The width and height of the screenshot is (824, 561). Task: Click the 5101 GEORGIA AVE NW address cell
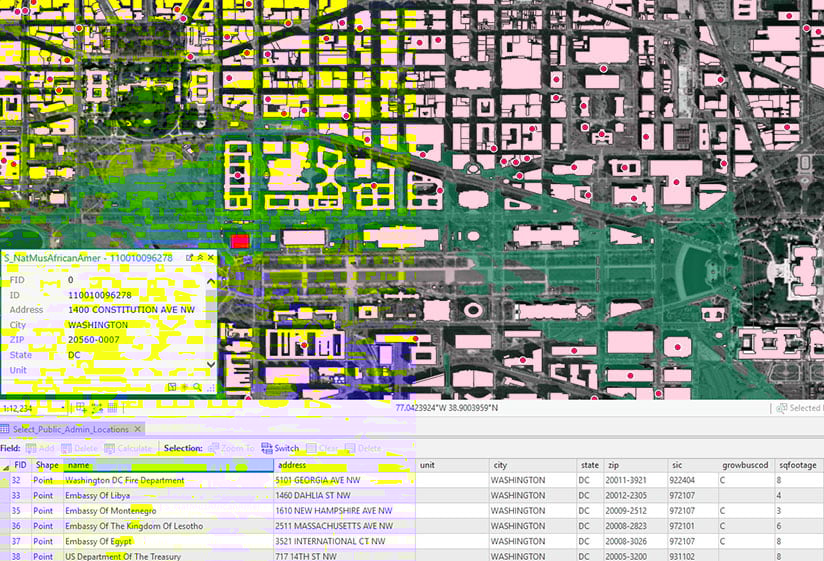(345, 480)
